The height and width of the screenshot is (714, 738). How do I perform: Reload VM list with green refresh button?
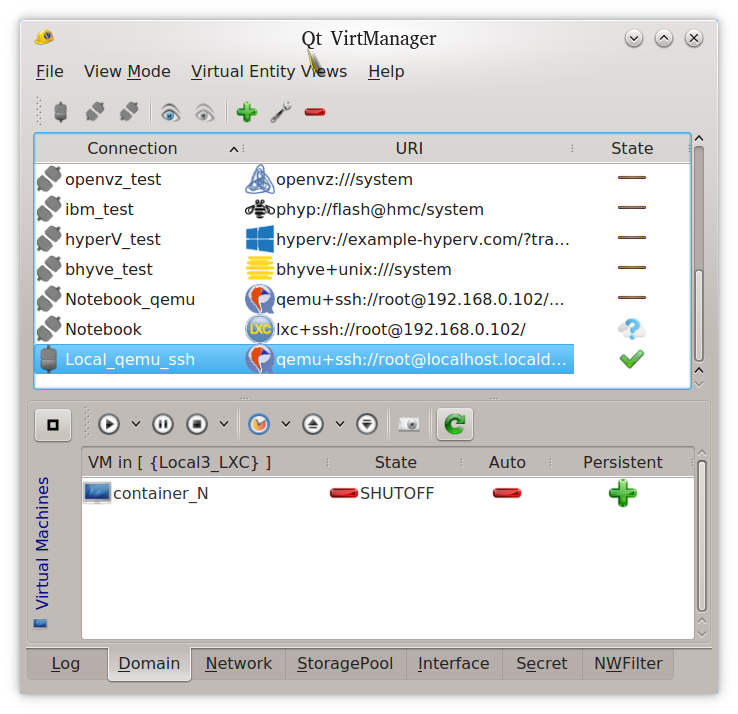[455, 424]
